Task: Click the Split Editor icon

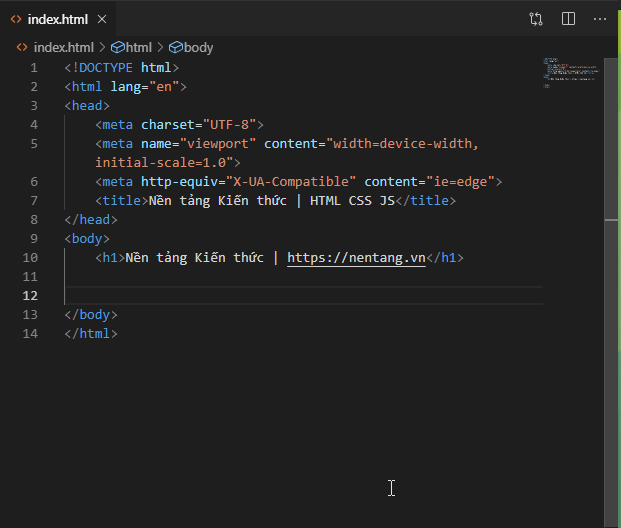Action: tap(568, 19)
